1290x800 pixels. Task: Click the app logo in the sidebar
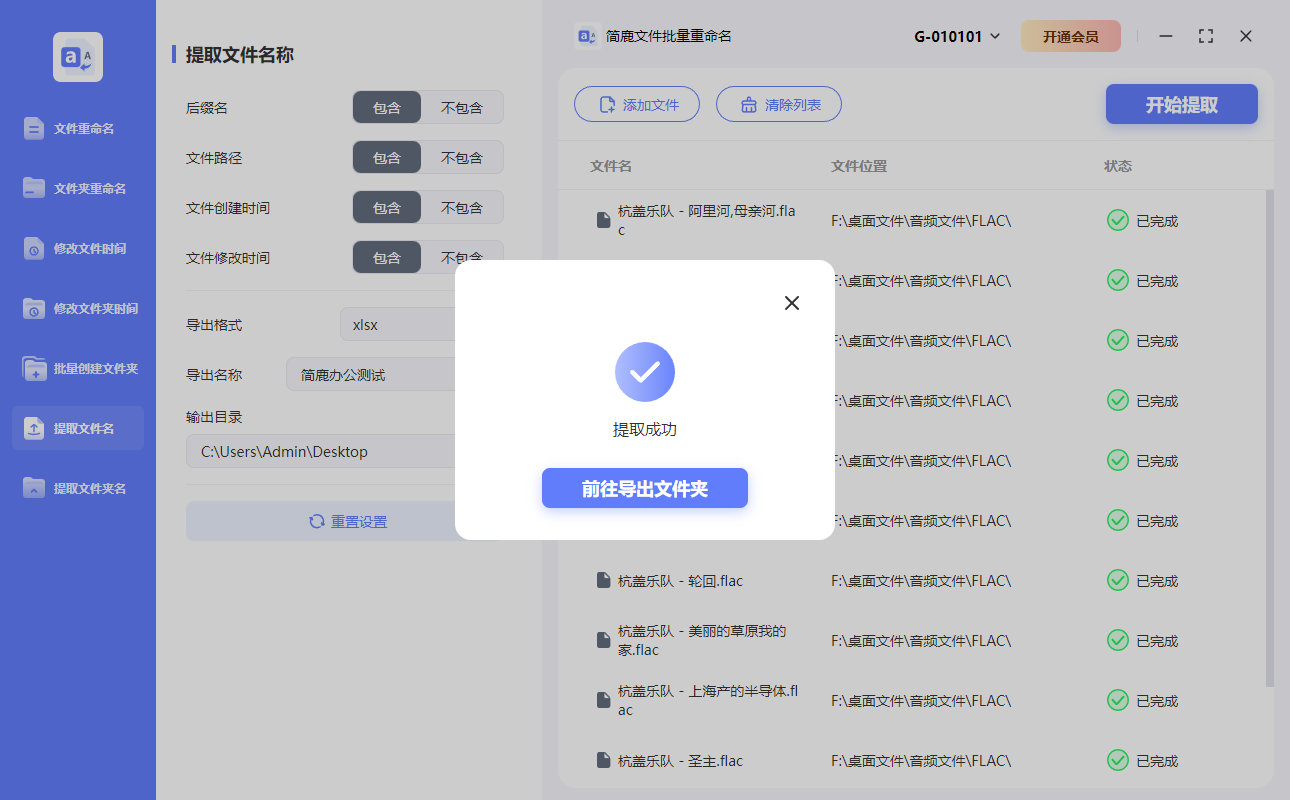click(x=78, y=57)
